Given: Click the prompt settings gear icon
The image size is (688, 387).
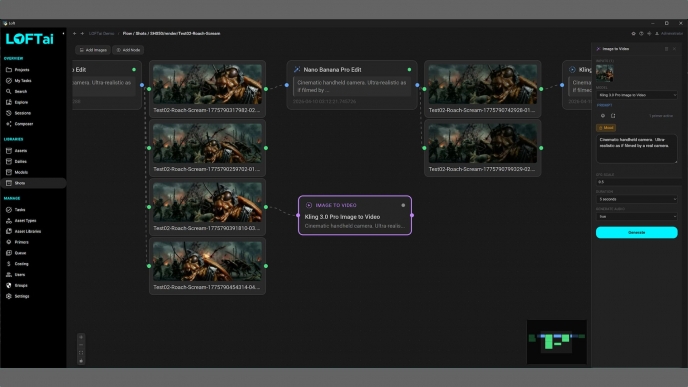Looking at the screenshot, I should pyautogui.click(x=603, y=116).
